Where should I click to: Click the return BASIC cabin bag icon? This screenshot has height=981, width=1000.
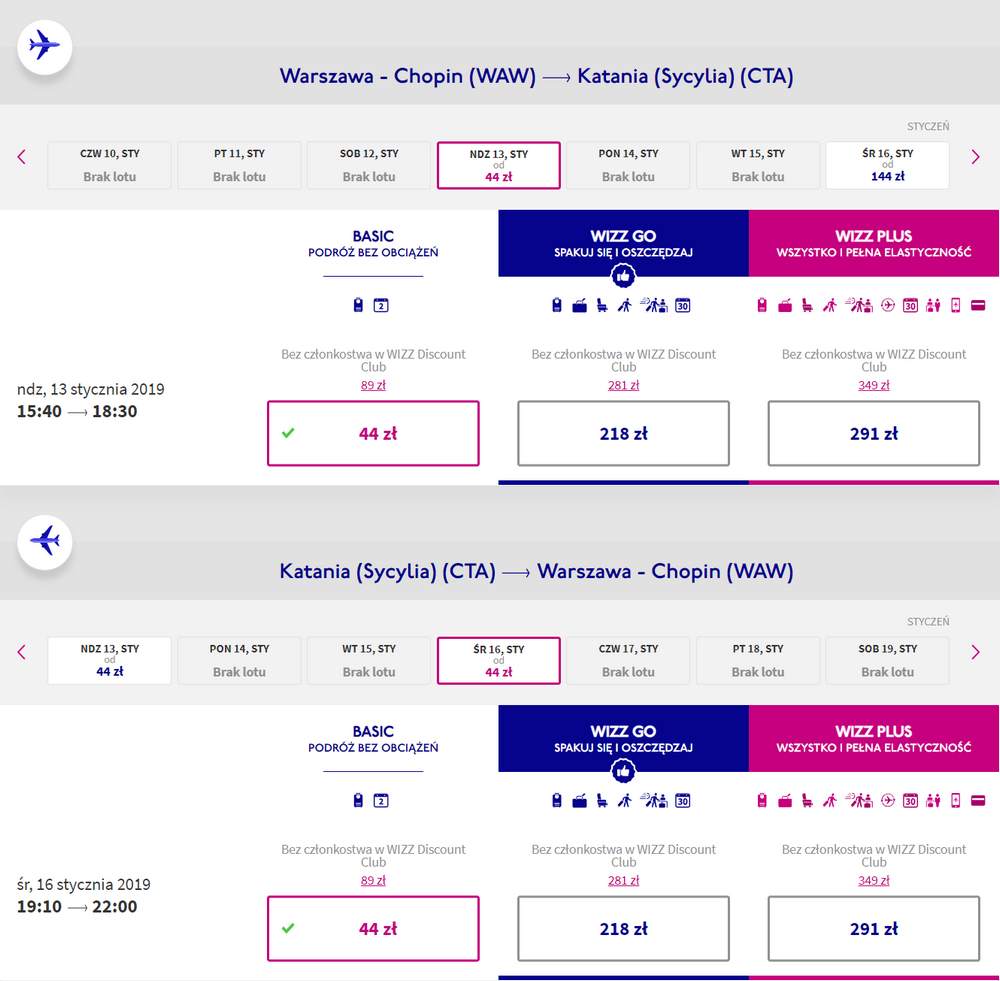[x=358, y=800]
